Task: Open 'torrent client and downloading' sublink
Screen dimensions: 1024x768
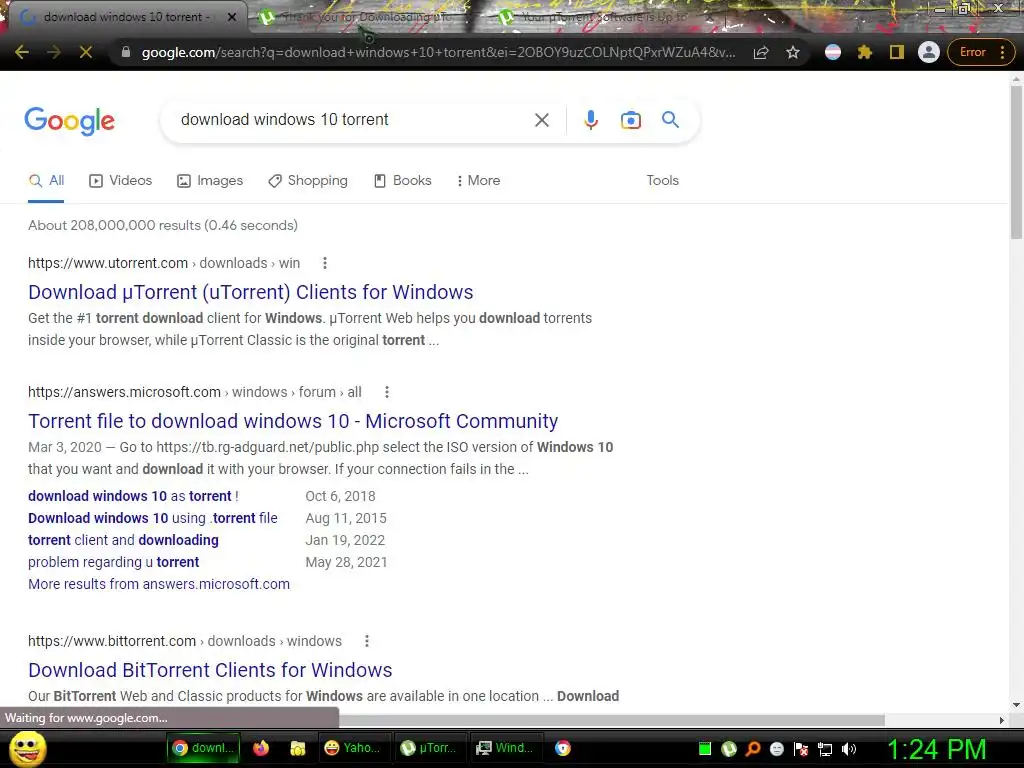Action: click(123, 541)
